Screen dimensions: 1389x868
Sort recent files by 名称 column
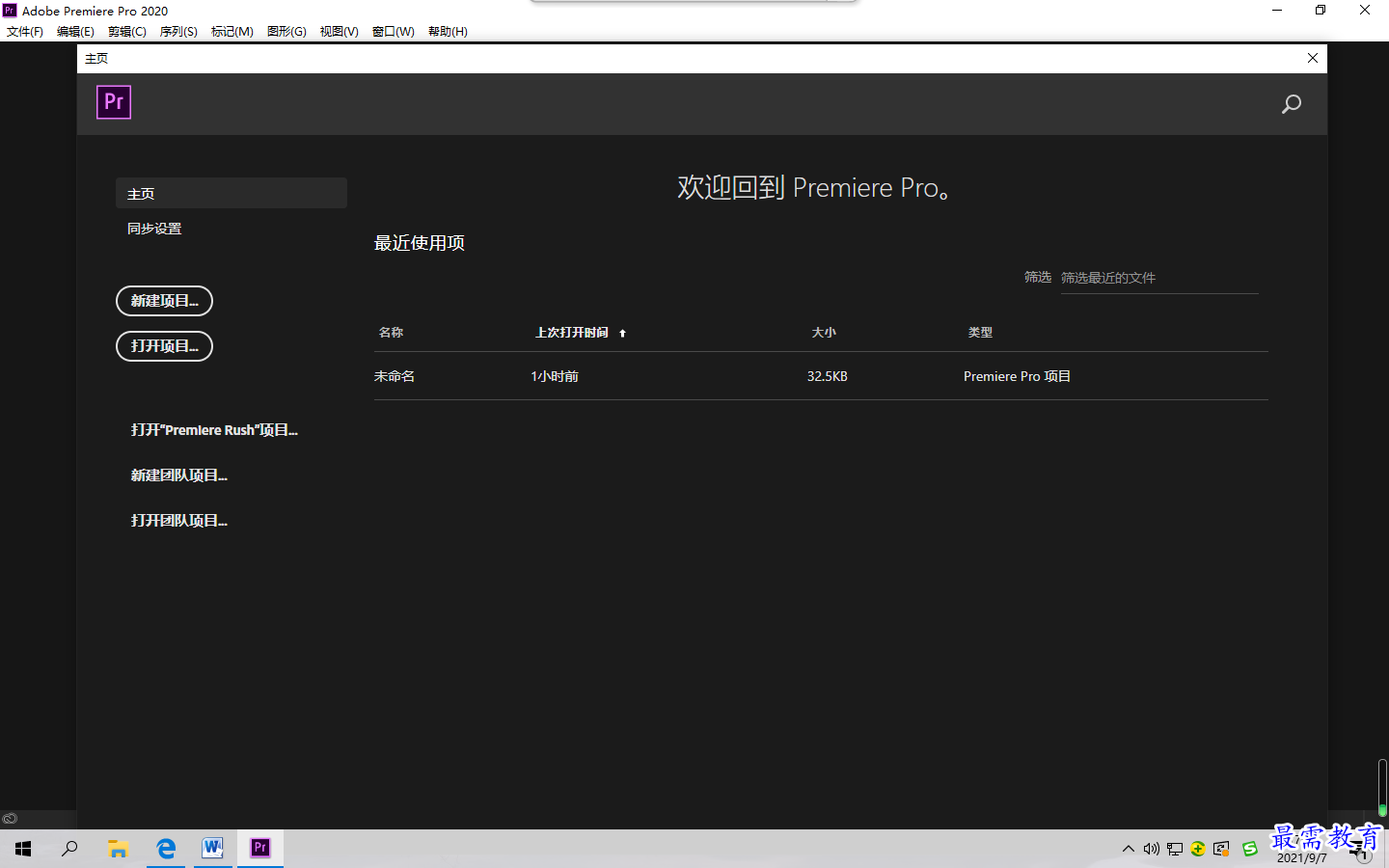tap(391, 333)
